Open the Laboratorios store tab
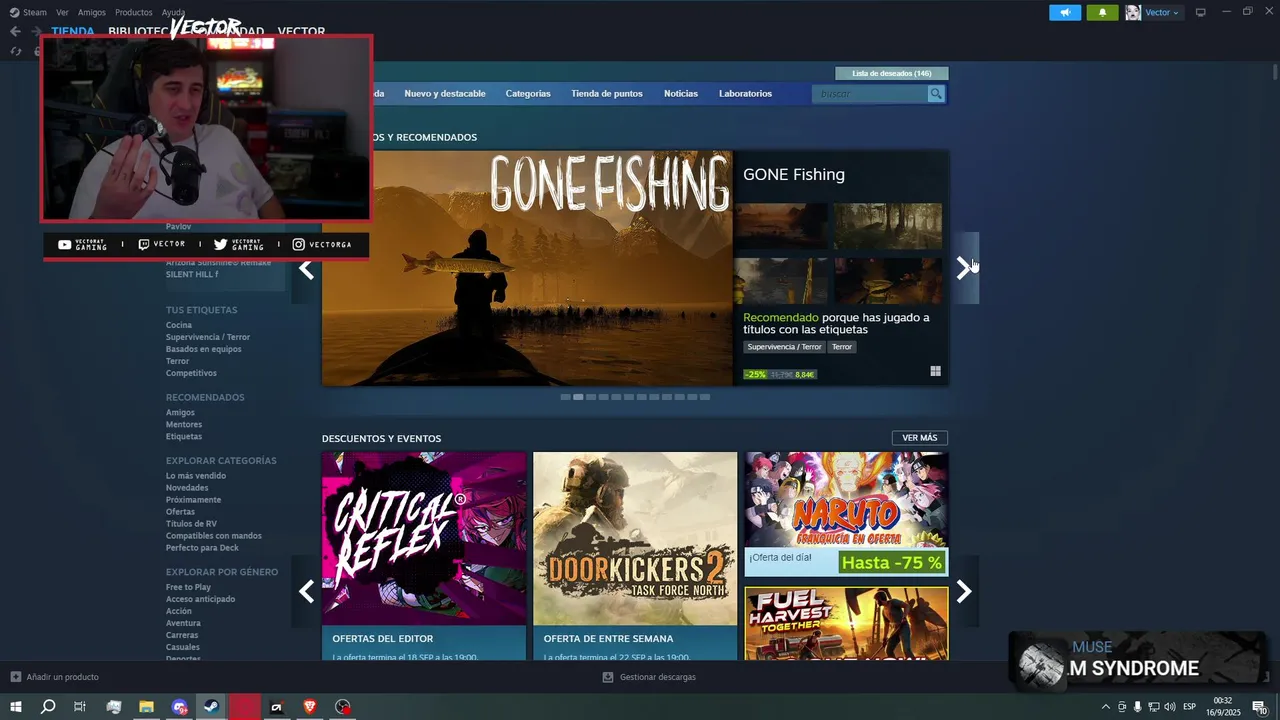1280x720 pixels. coord(745,94)
